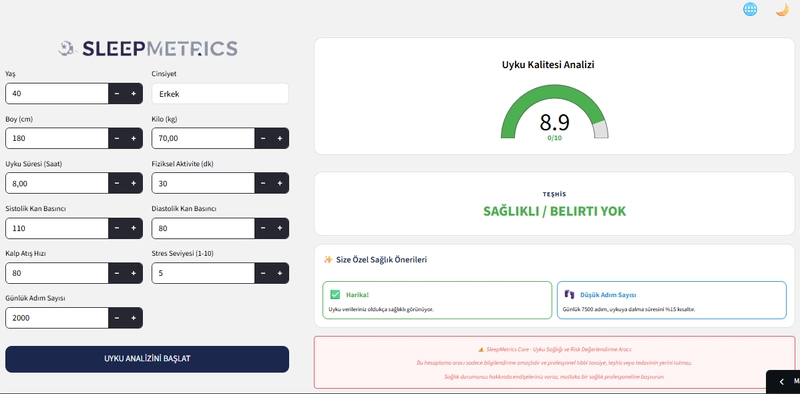Decrease Boy (cm) with minus button
800x394 pixels.
(x=117, y=138)
